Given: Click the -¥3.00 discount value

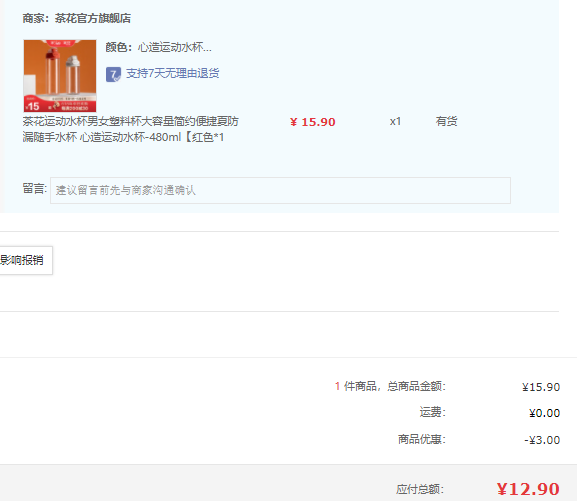Looking at the screenshot, I should (542, 440).
